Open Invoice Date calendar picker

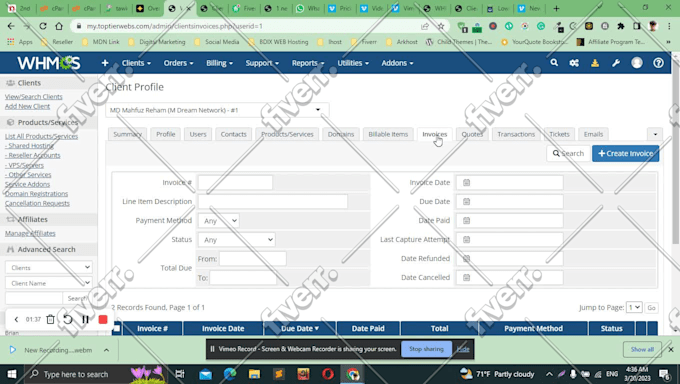[466, 183]
